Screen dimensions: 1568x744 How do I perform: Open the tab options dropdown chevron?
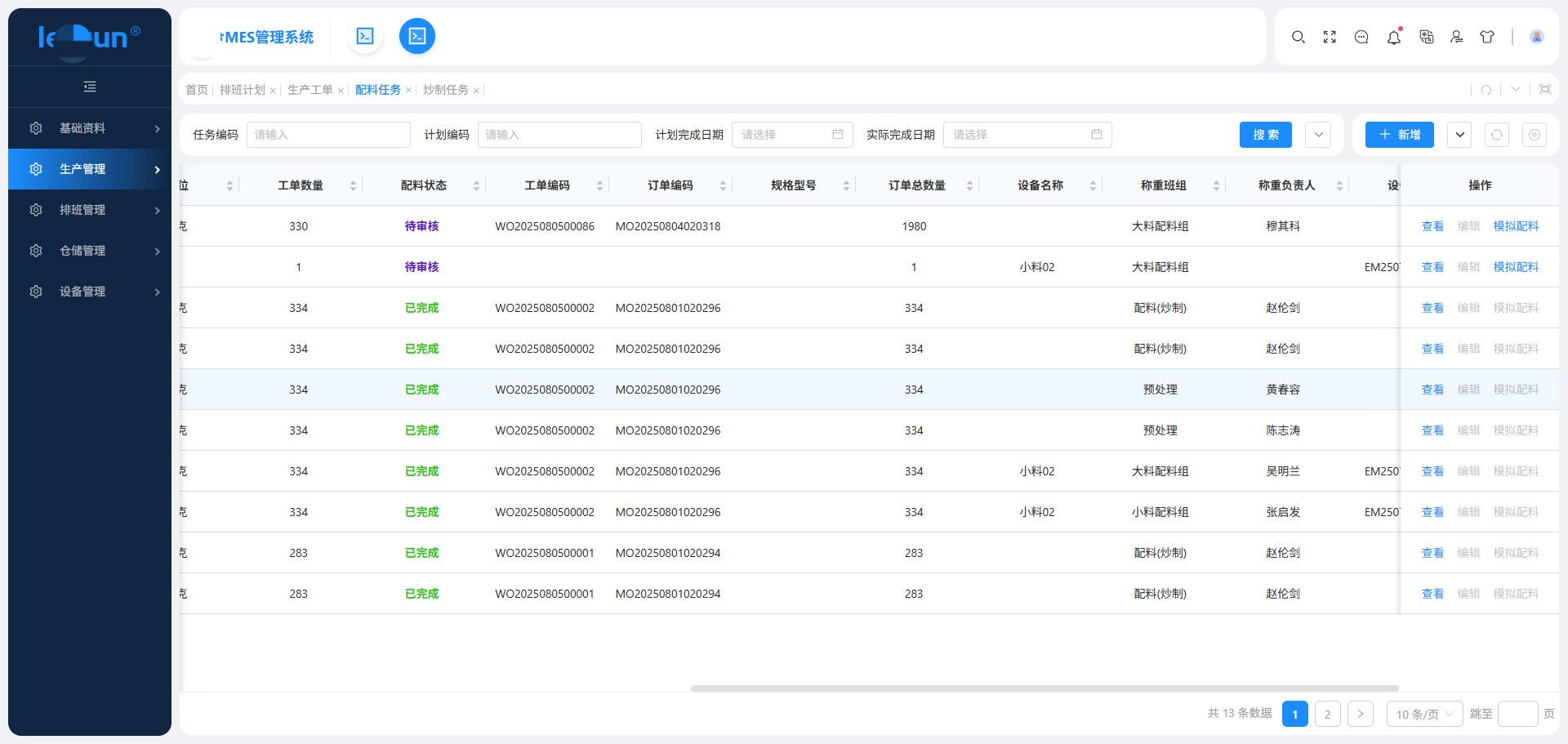coord(1516,90)
